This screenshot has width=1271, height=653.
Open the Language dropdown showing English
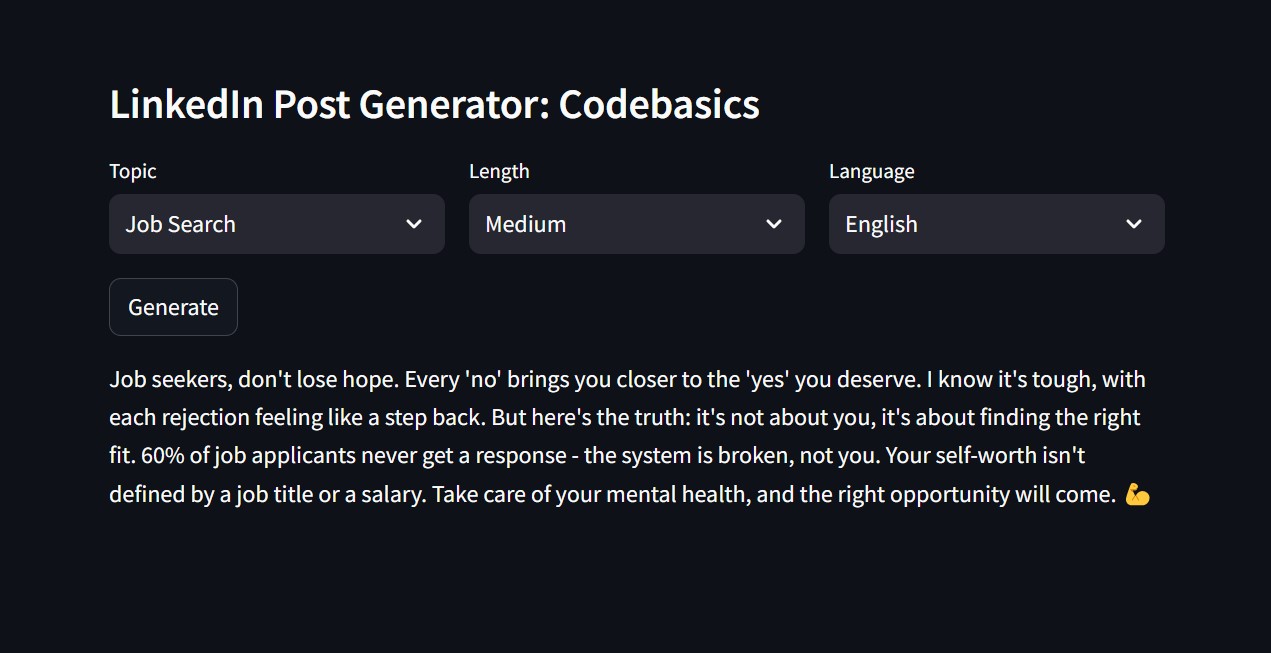pyautogui.click(x=980, y=224)
